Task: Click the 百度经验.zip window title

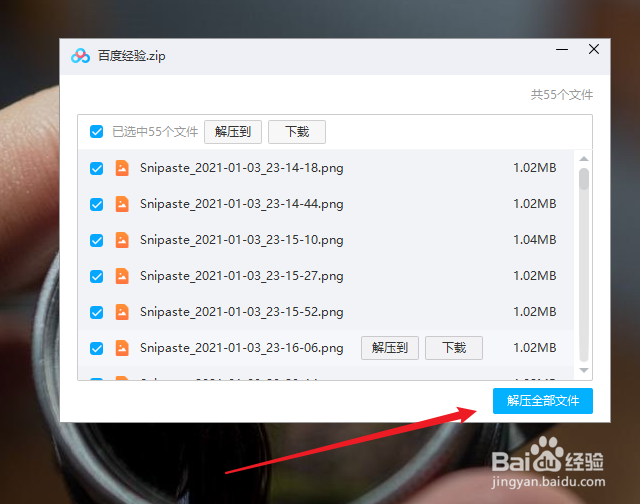Action: coord(131,56)
